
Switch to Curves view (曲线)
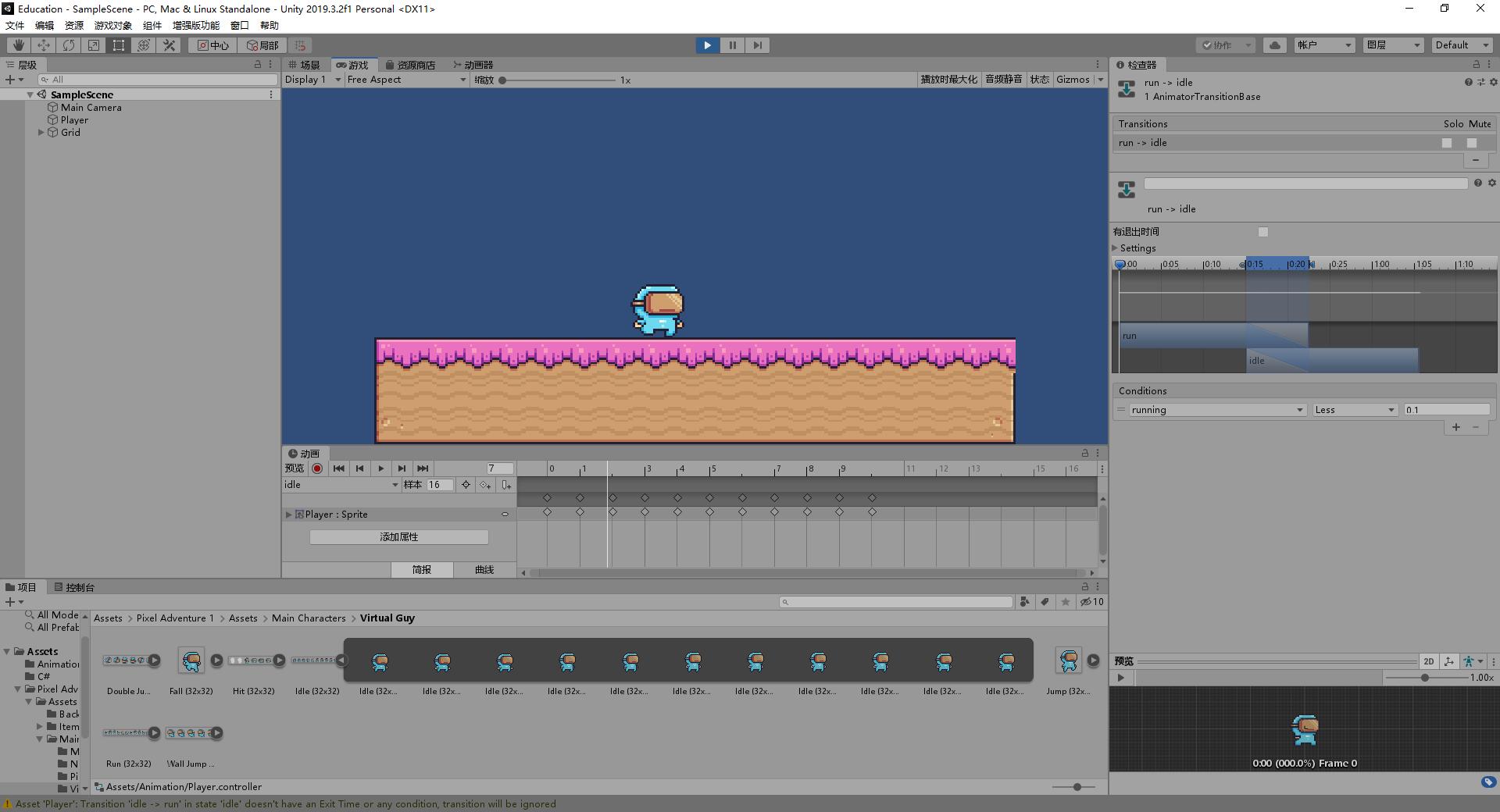point(484,570)
